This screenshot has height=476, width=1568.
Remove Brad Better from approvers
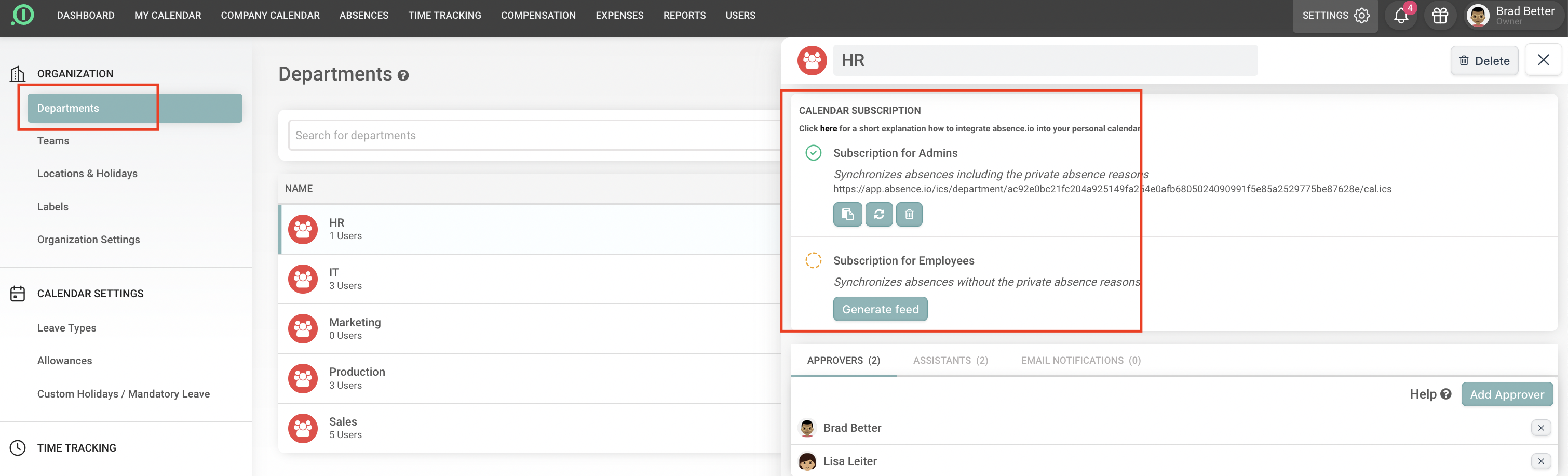[x=1540, y=428]
